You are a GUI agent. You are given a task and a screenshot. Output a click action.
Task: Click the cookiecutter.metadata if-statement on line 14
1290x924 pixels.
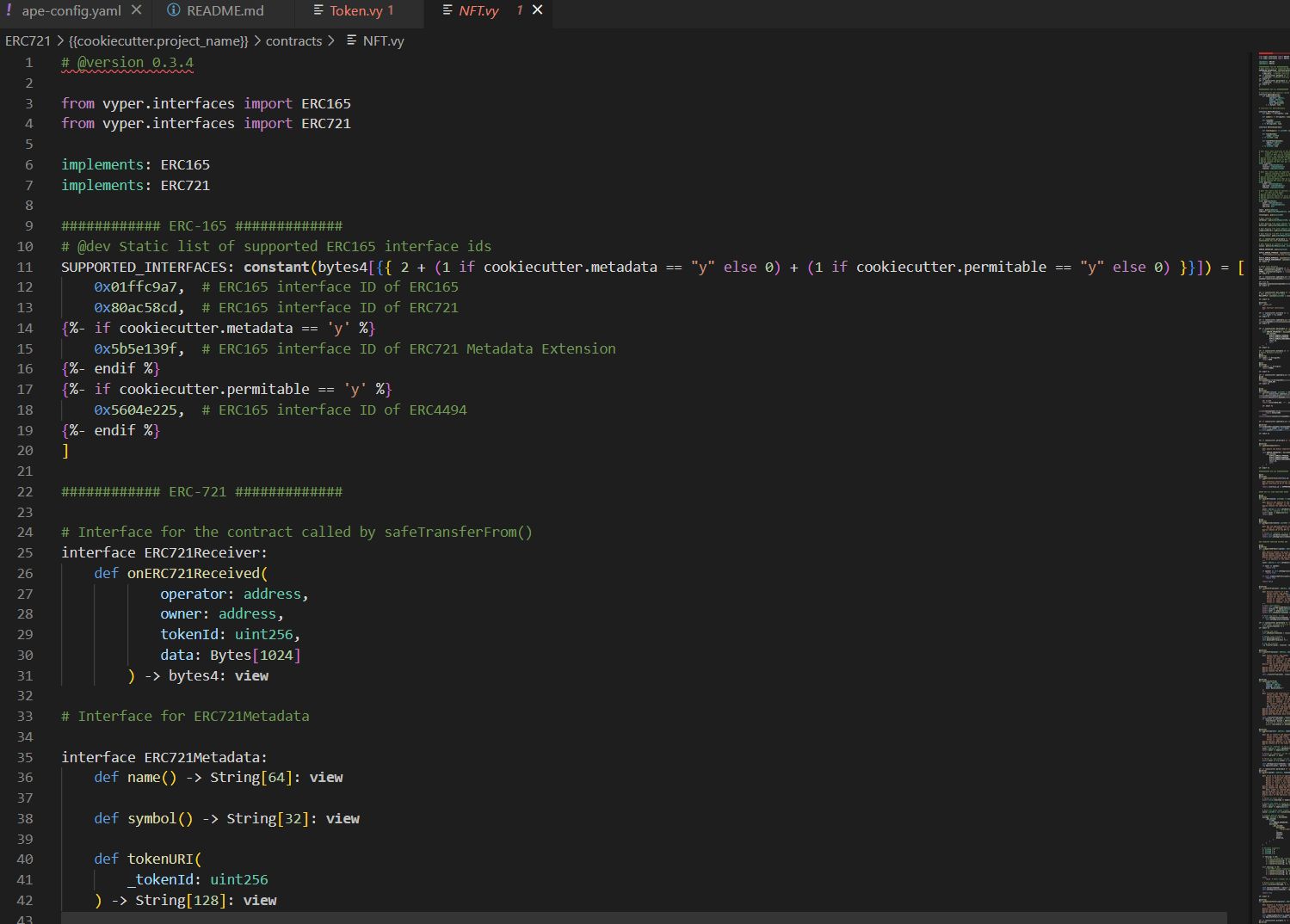(219, 328)
